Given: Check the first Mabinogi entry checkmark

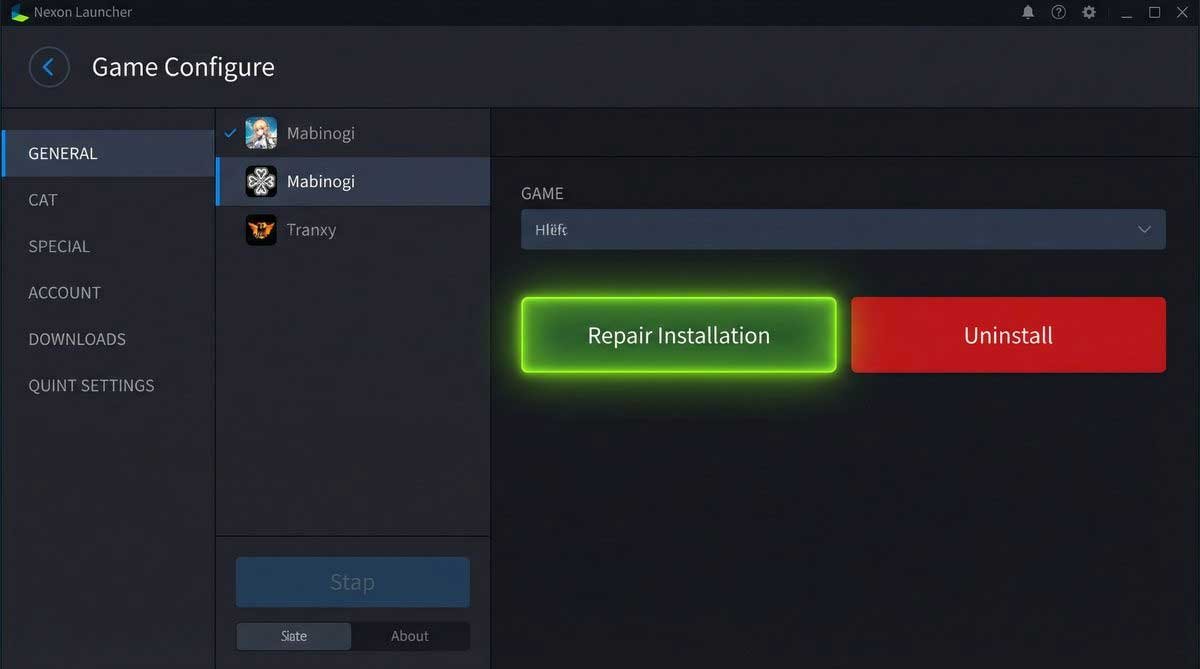Looking at the screenshot, I should (231, 132).
